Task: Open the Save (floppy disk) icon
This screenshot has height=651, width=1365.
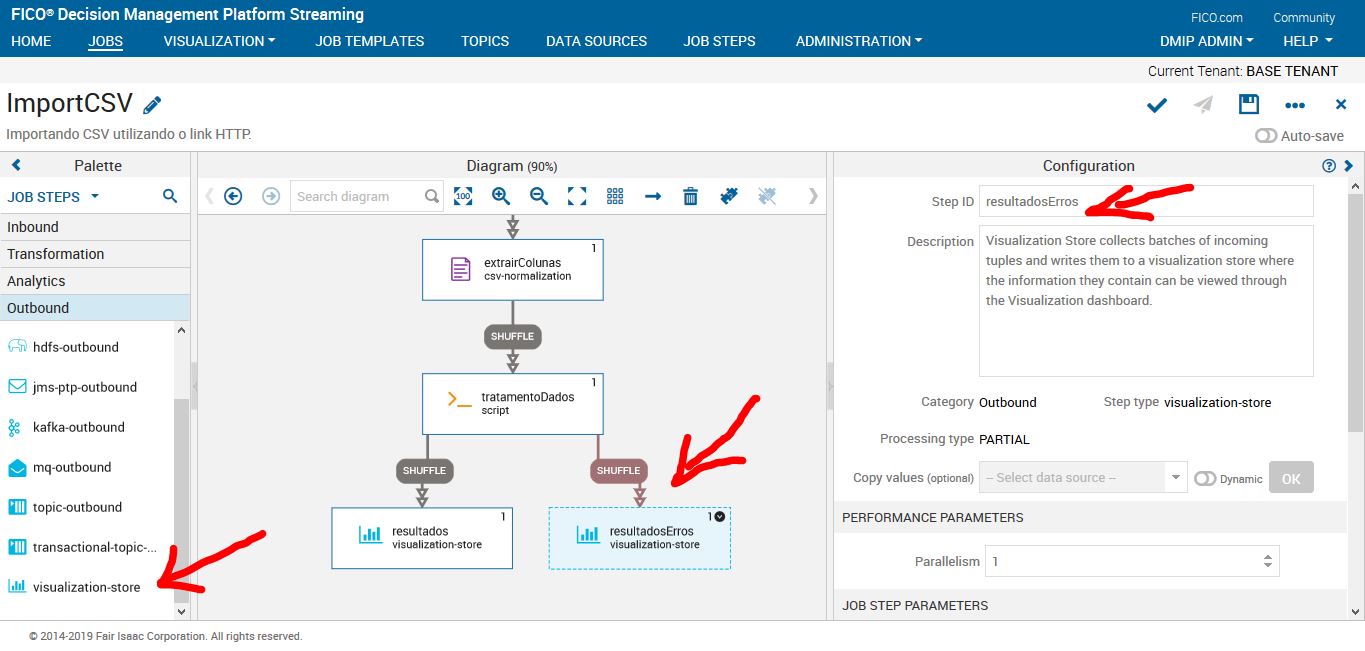Action: (x=1249, y=104)
